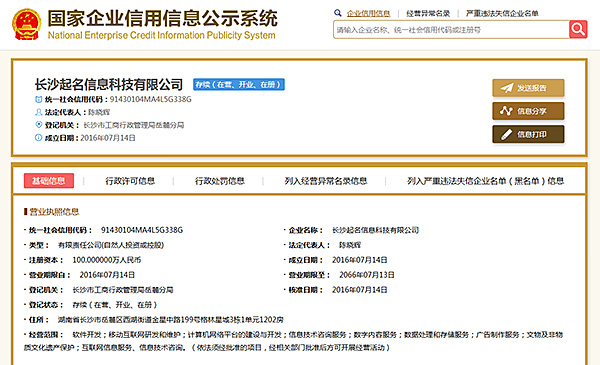Image resolution: width=600 pixels, height=365 pixels.
Task: Switch to the 列入严重违法失信企业名单（黑名单）信息 tab
Action: 485,181
